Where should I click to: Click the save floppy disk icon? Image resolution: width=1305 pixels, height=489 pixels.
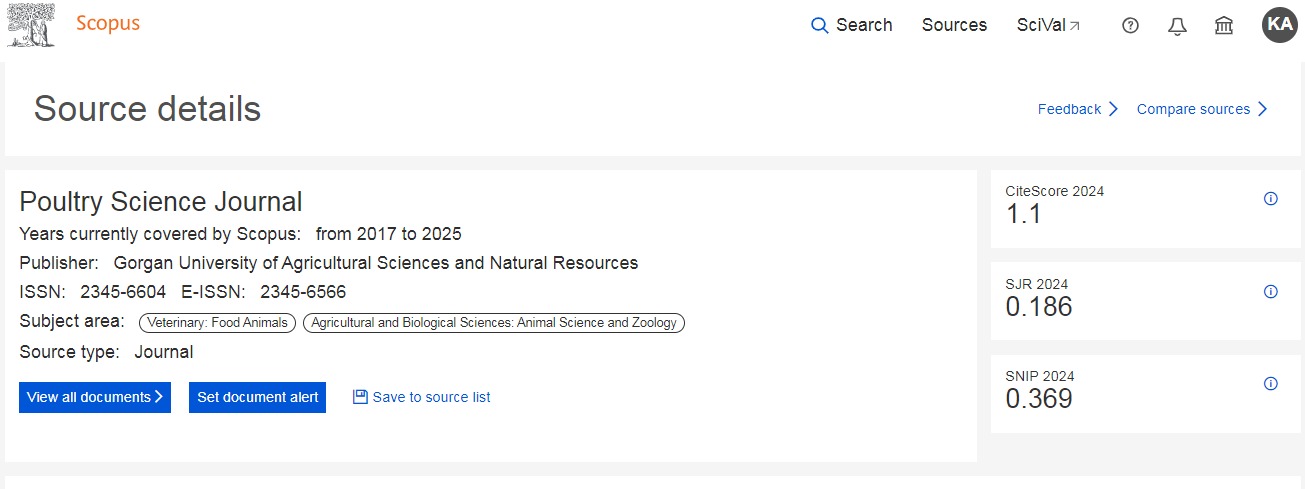[x=360, y=397]
